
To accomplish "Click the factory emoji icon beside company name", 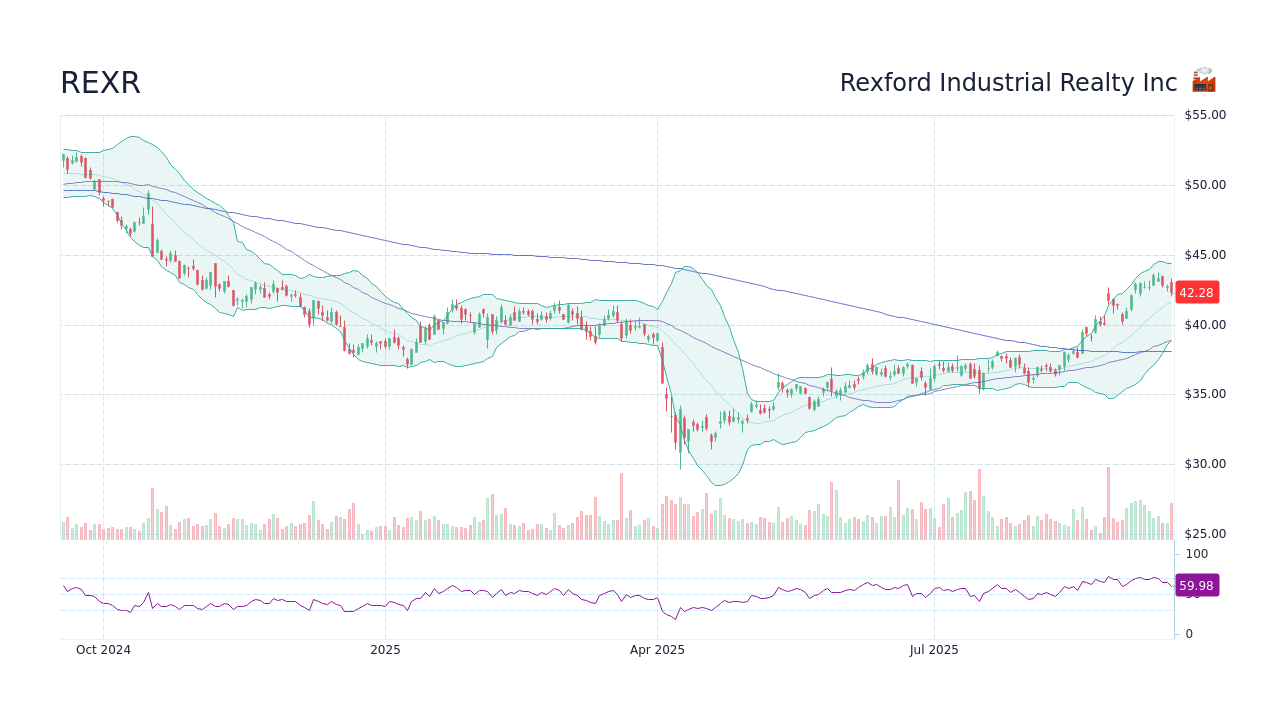I will [1203, 82].
